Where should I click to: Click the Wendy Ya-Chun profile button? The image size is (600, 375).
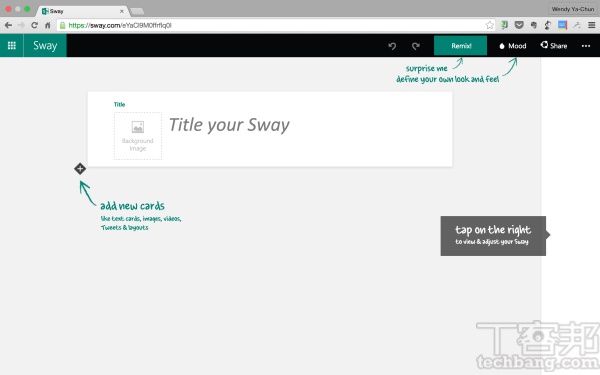573,9
